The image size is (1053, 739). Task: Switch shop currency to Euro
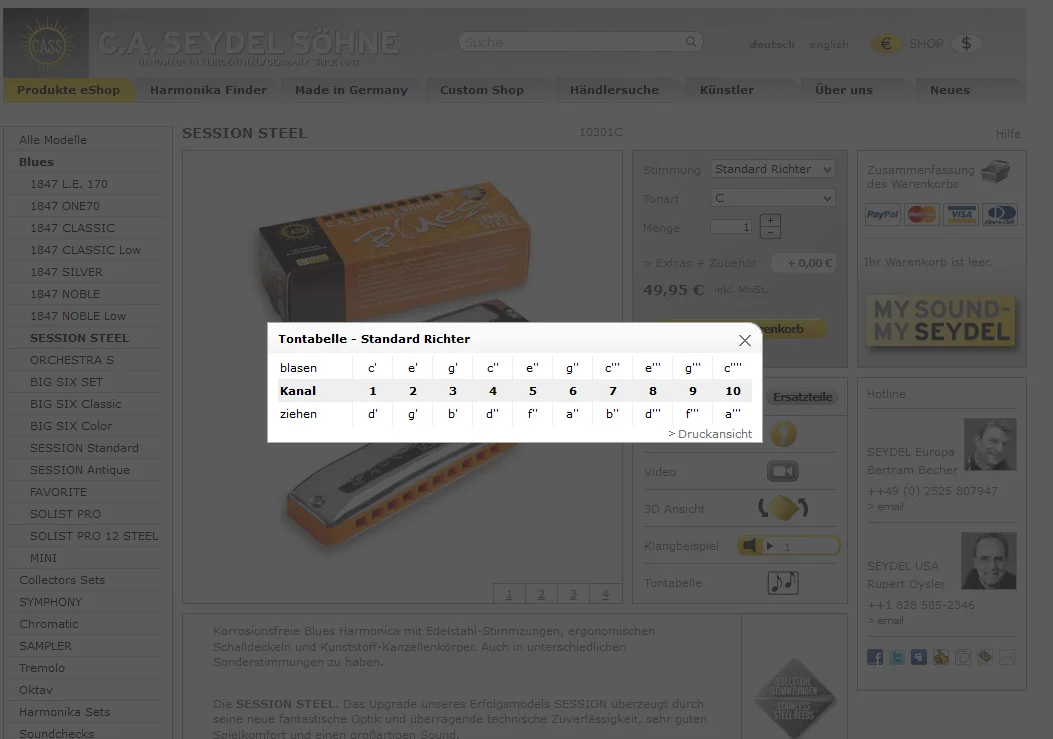[x=886, y=44]
